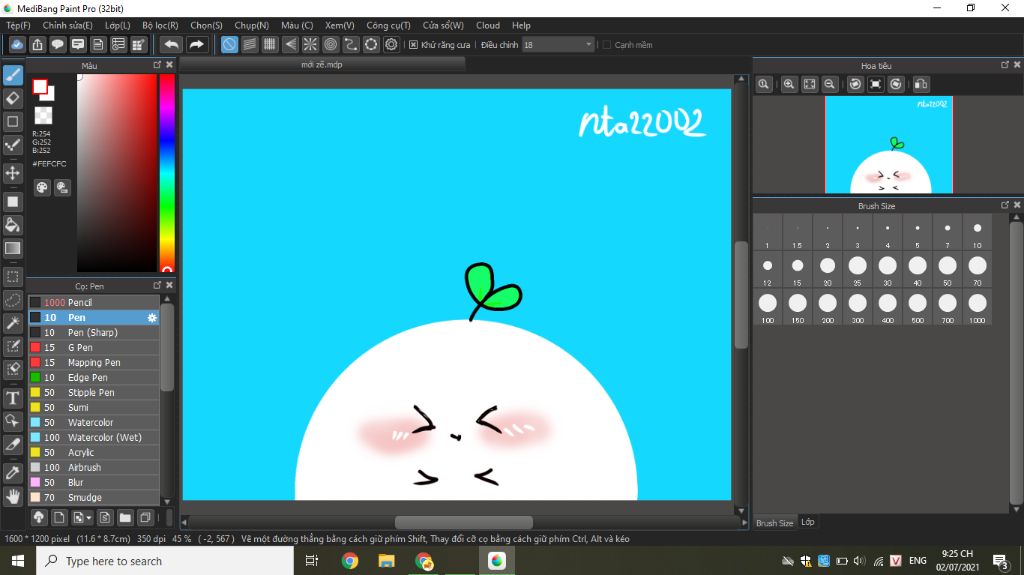Screen dimensions: 1024x575
Task: Click the foreground color swatch
Action: tap(40, 86)
